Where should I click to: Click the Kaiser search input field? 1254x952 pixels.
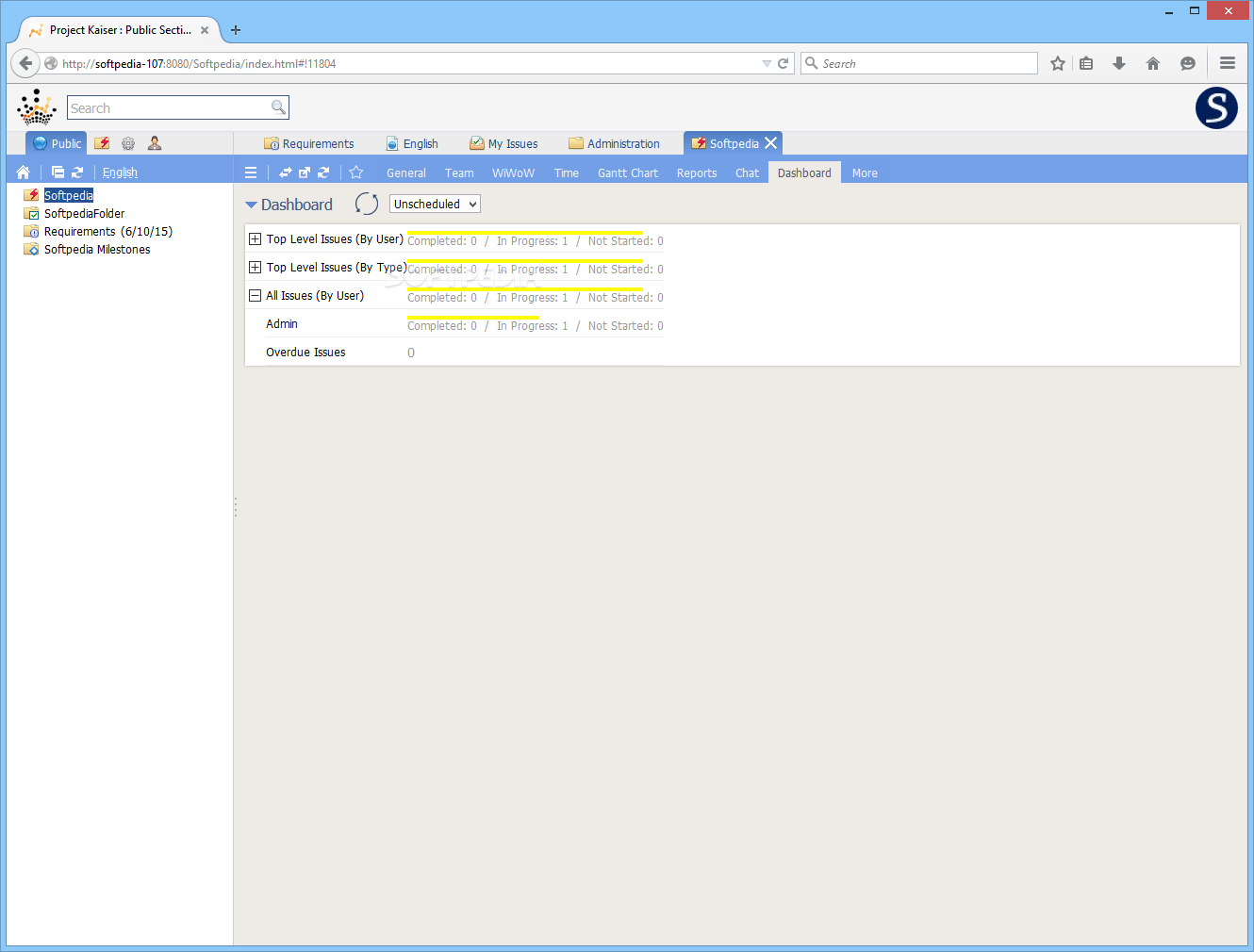pos(170,107)
